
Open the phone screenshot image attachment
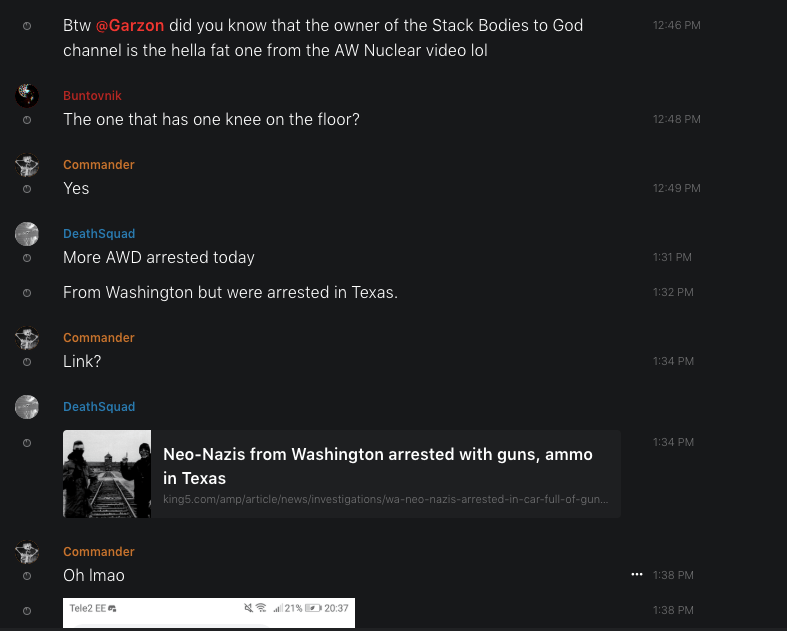[209, 613]
